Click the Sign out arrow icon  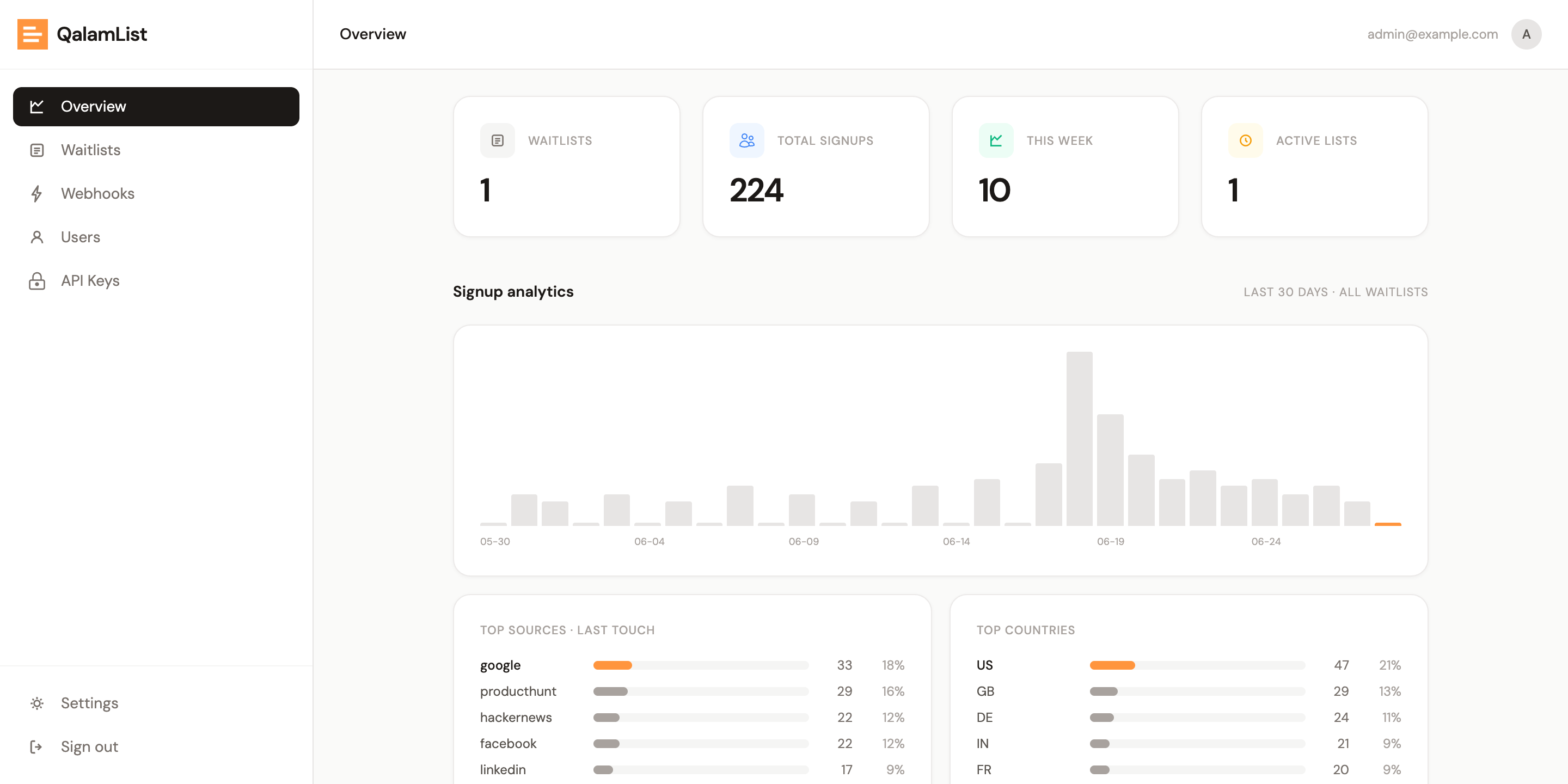[x=37, y=747]
